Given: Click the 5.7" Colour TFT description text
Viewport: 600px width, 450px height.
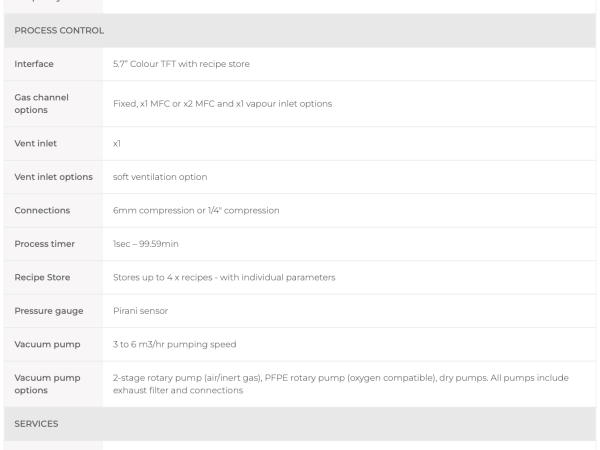Looking at the screenshot, I should 181,64.
